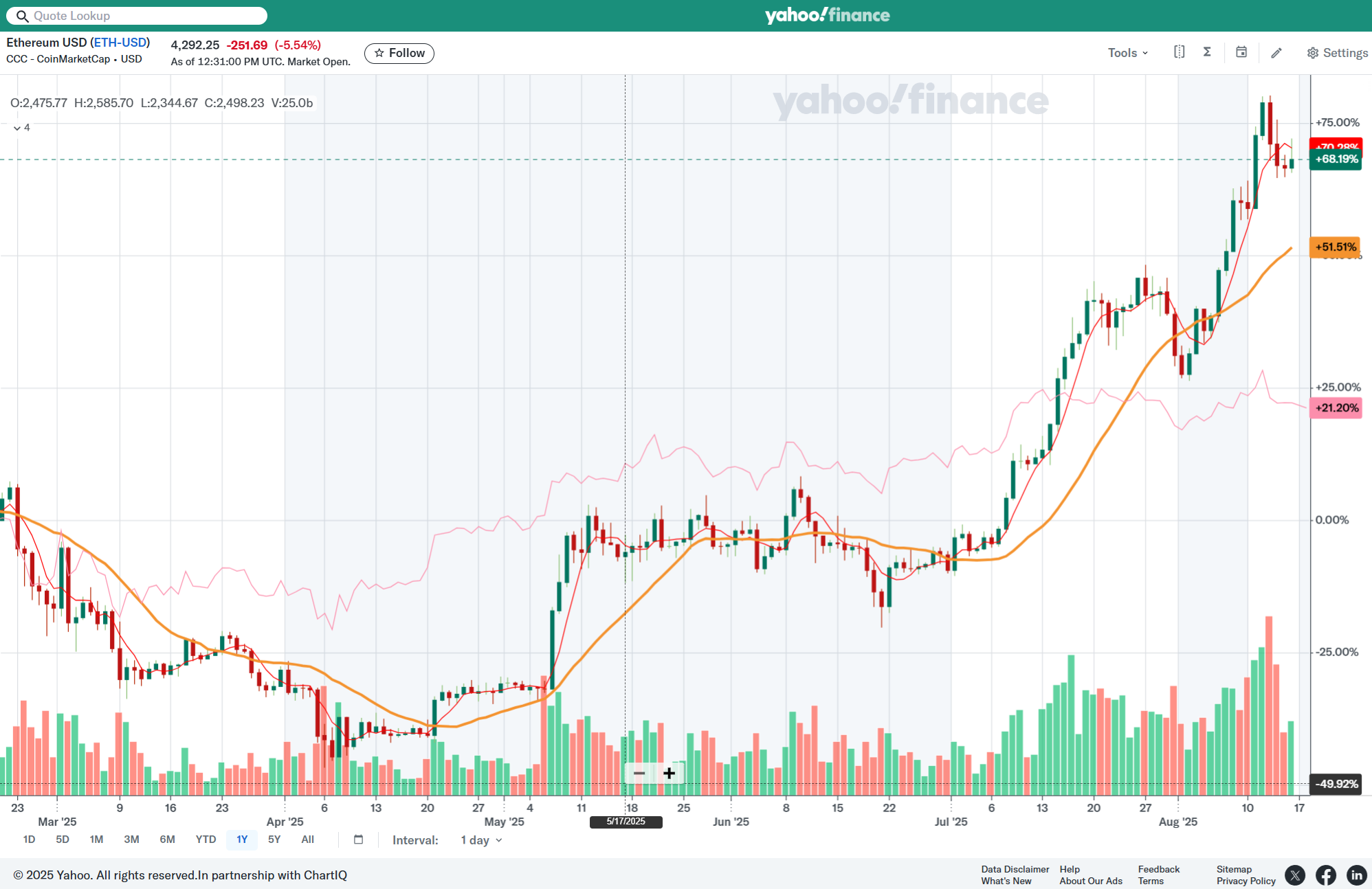Open the Facebook social icon
Image resolution: width=1372 pixels, height=889 pixels.
point(1326,875)
